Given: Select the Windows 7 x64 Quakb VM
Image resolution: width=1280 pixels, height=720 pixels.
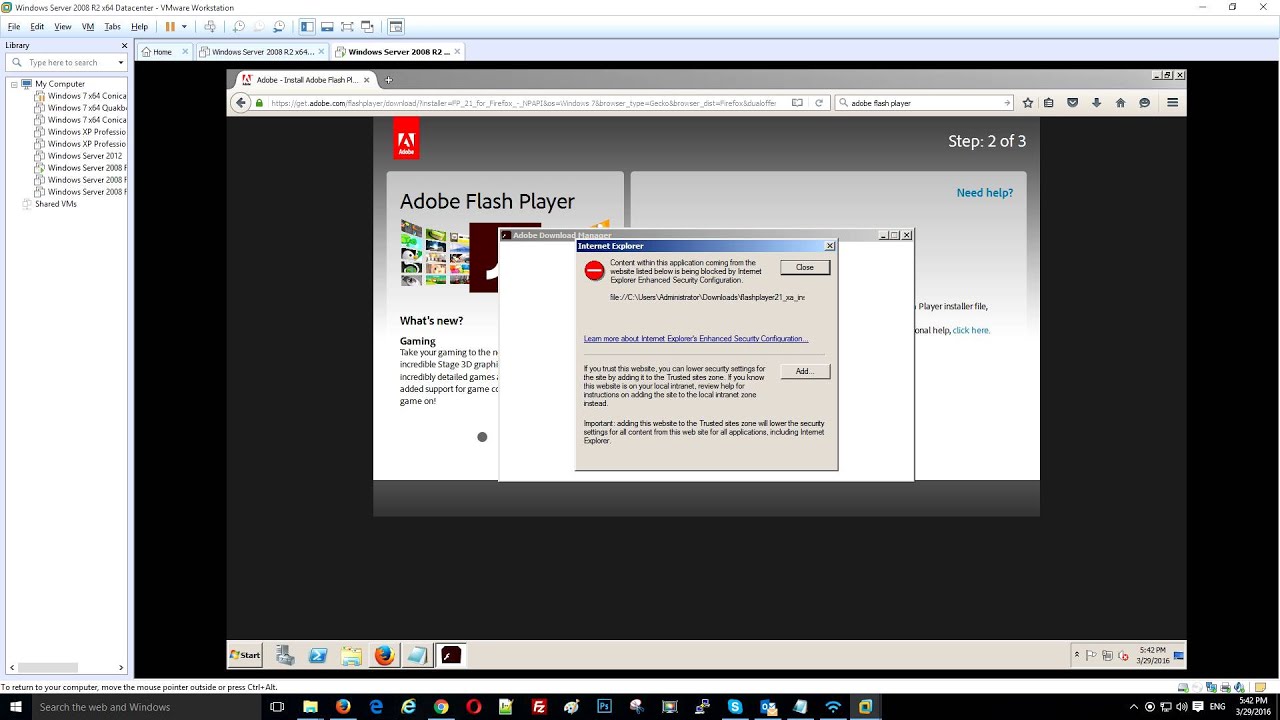Looking at the screenshot, I should click(87, 108).
